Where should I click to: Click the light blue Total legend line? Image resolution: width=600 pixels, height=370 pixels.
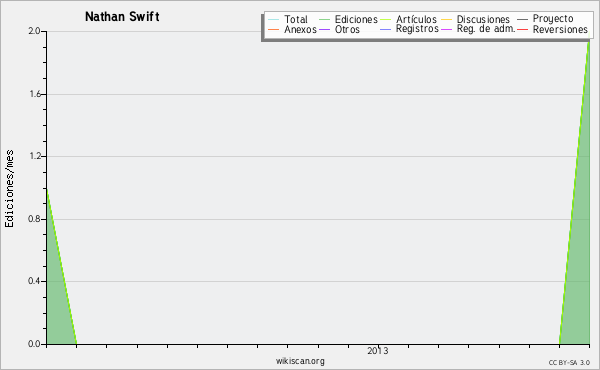pyautogui.click(x=274, y=20)
